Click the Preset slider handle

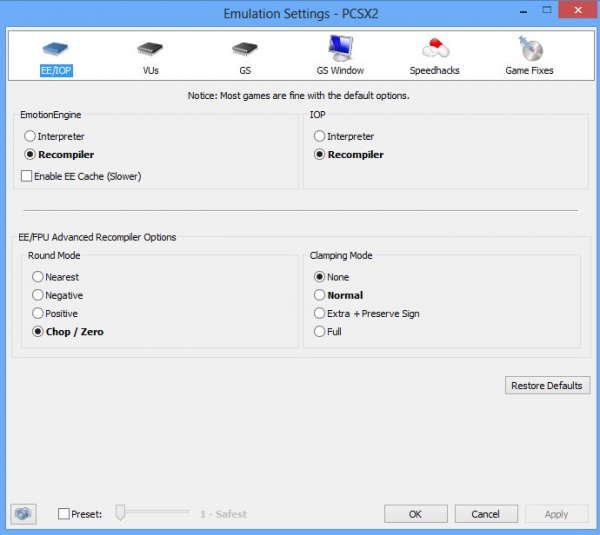pos(120,512)
